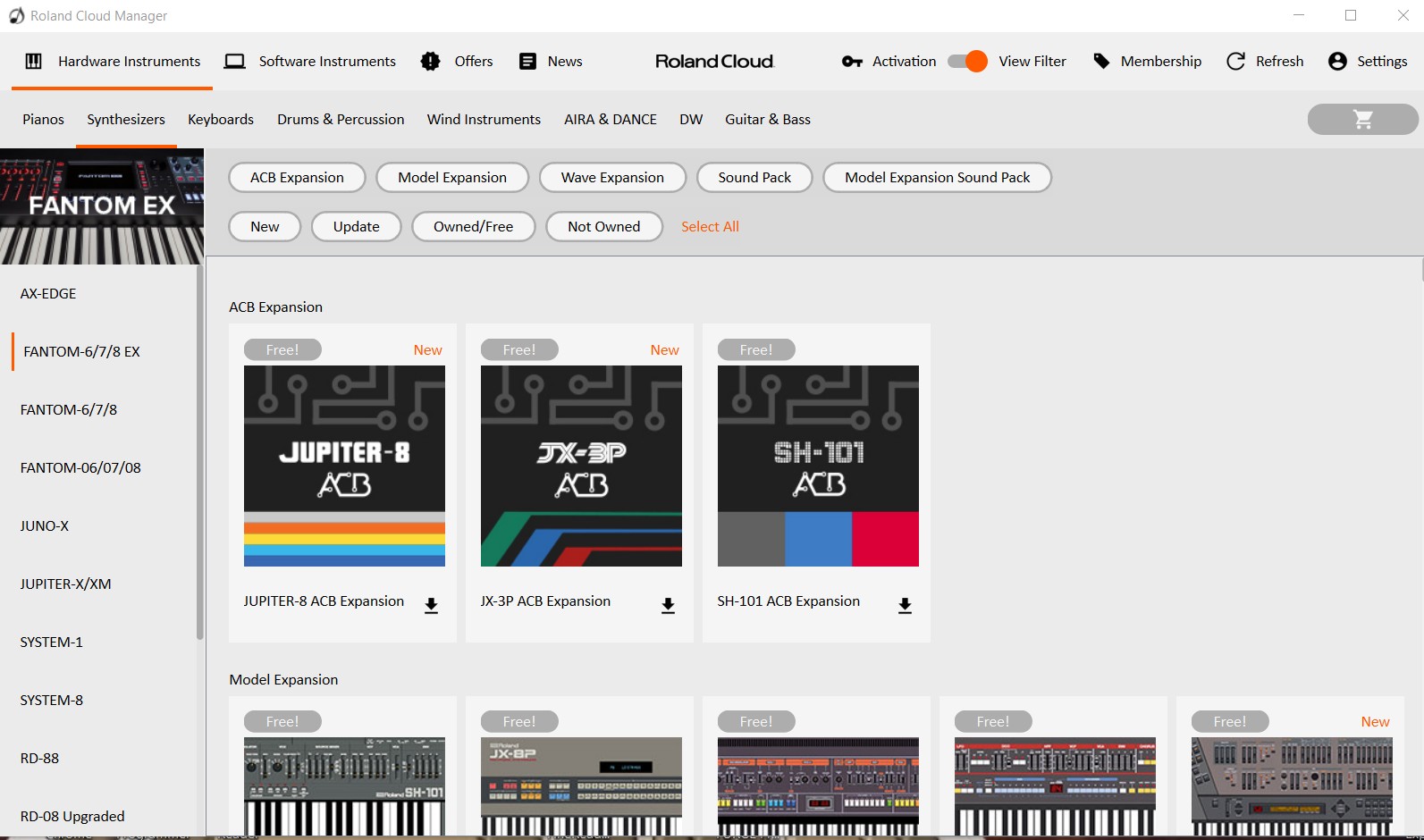Select AX-EDGE in the sidebar

[x=48, y=293]
